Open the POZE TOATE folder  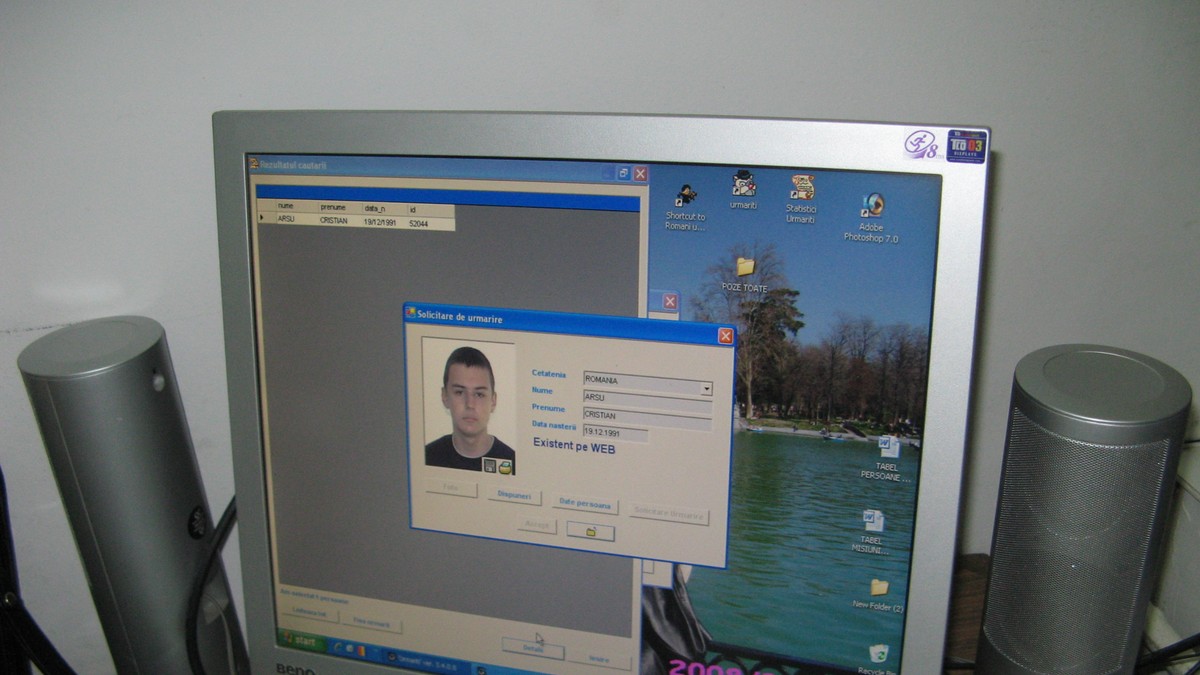tap(745, 274)
